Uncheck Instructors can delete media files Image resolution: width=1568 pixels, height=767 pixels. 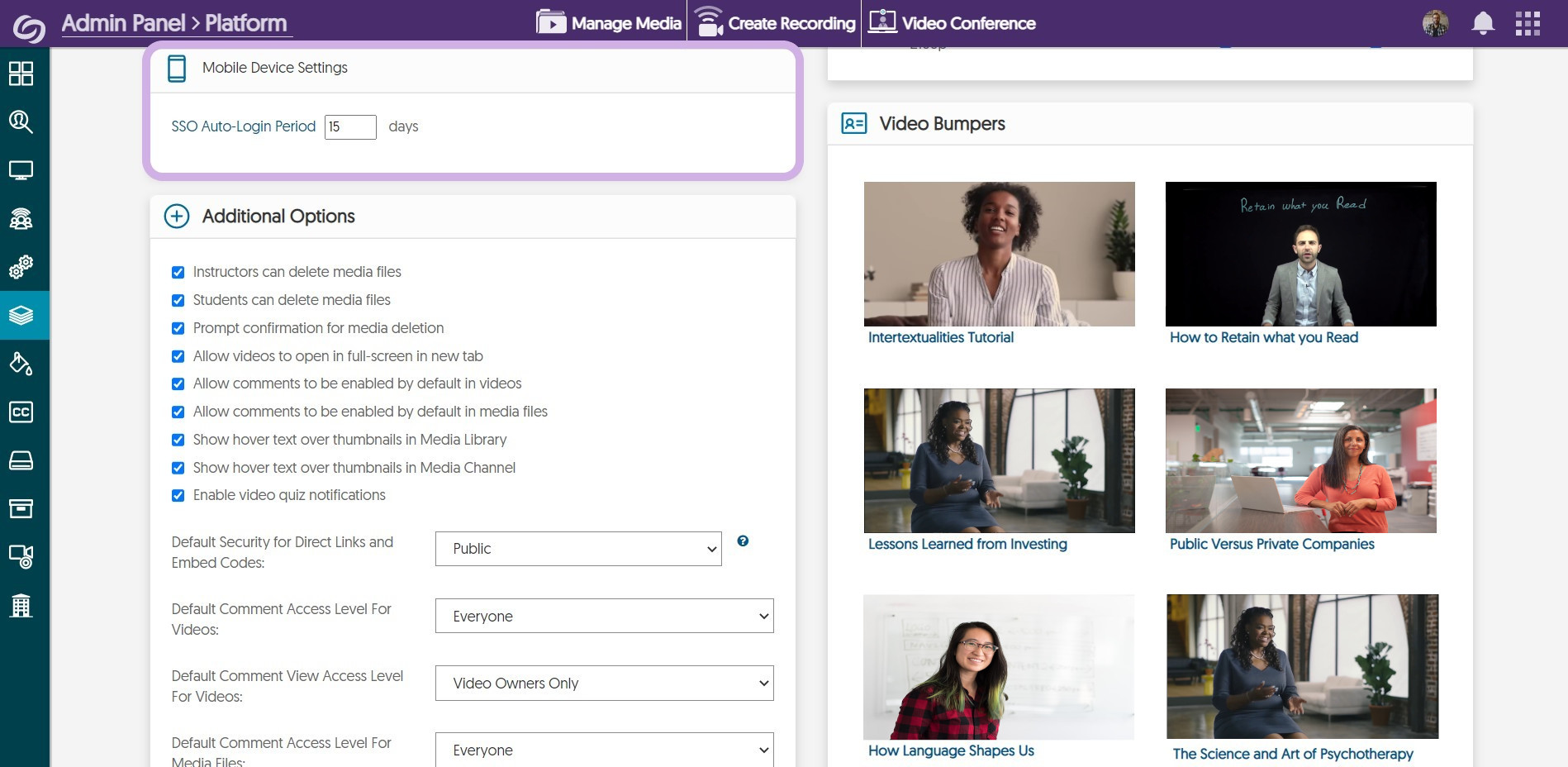coord(178,273)
